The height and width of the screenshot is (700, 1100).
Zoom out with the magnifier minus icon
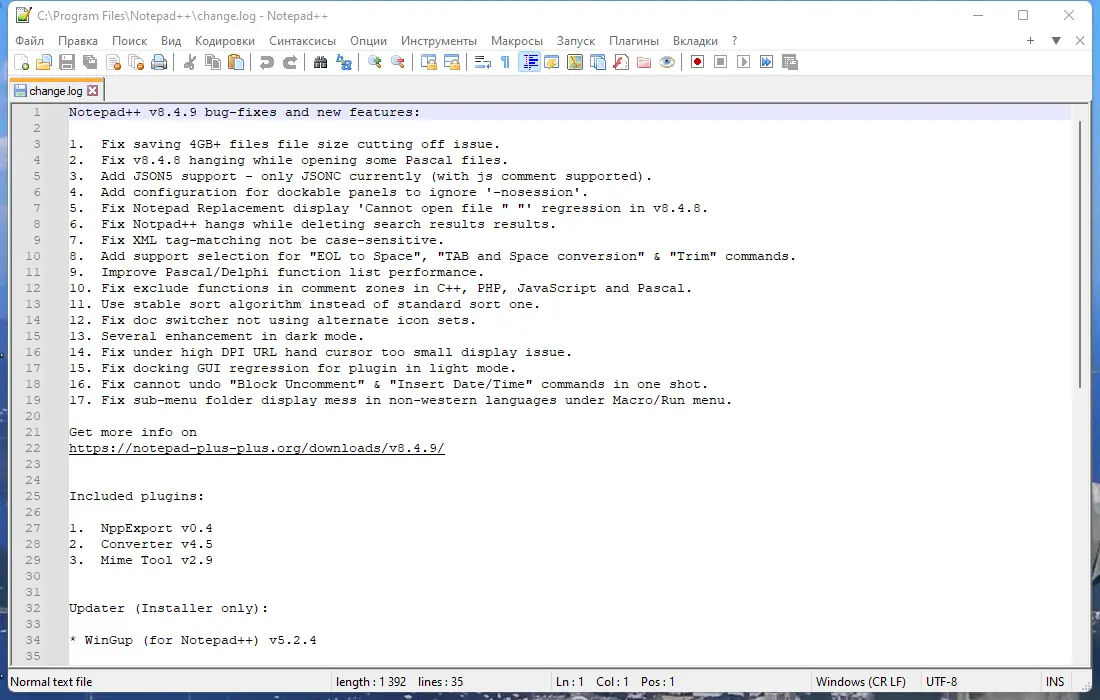398,62
